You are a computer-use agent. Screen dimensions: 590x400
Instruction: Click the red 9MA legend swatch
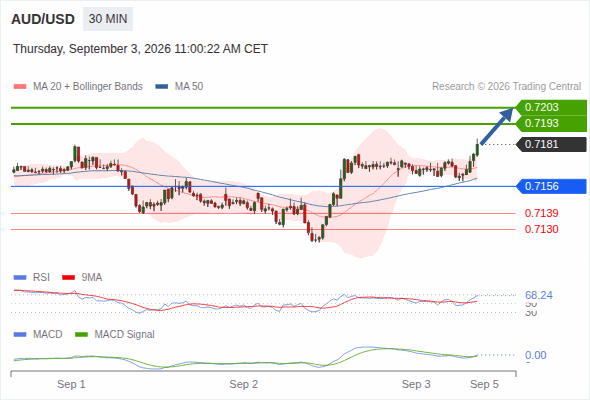click(x=68, y=278)
